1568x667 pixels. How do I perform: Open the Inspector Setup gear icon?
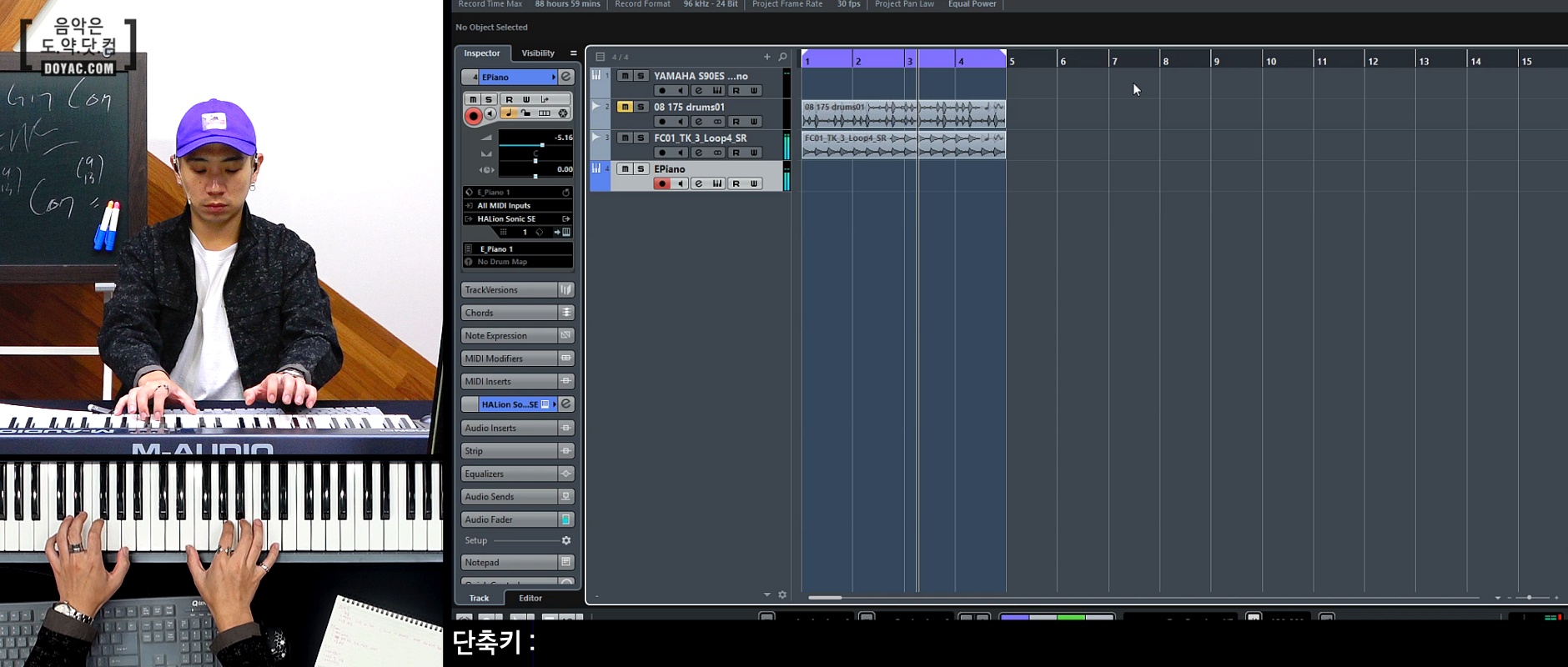click(565, 540)
